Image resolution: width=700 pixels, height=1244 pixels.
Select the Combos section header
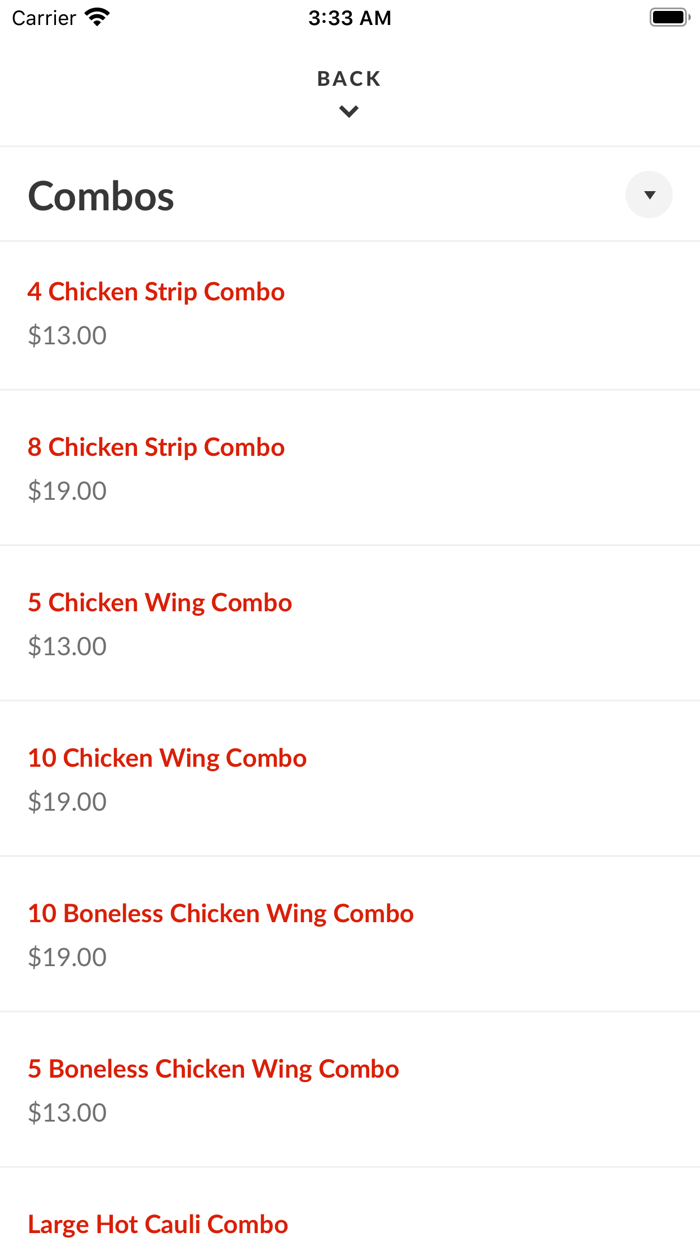point(100,196)
